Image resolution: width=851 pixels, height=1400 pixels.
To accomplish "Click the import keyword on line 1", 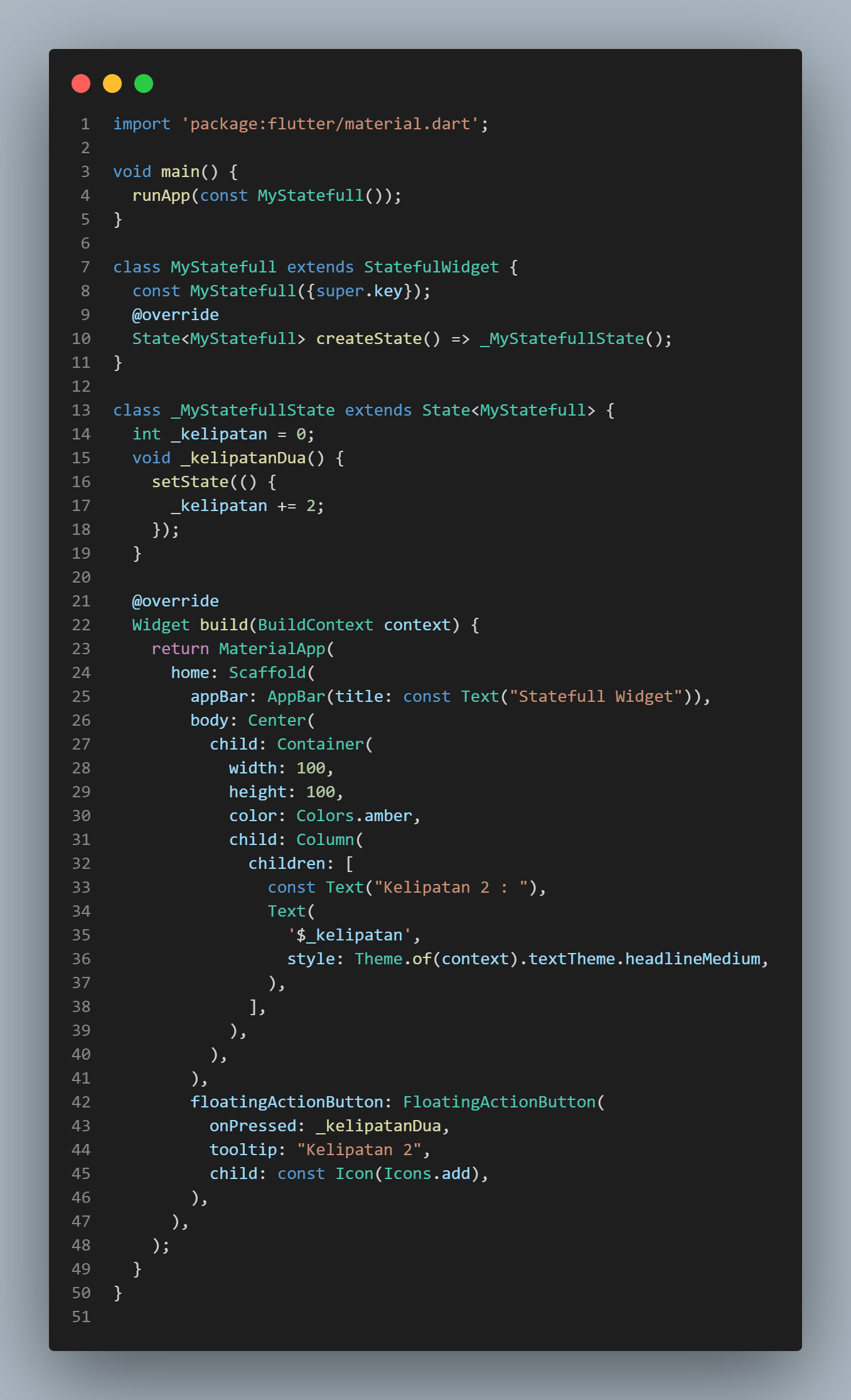I will pyautogui.click(x=142, y=124).
